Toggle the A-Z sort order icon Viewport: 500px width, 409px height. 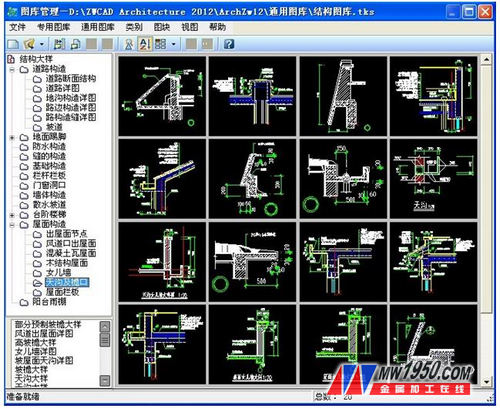pos(145,44)
